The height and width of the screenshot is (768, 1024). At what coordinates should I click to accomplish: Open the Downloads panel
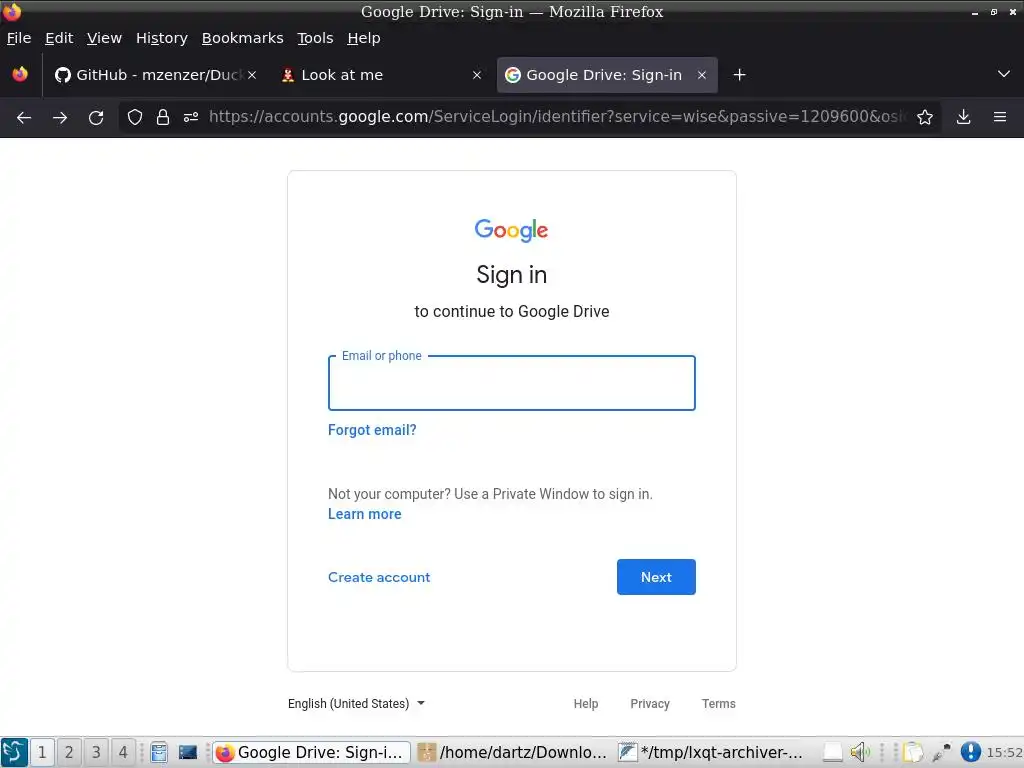tap(963, 118)
